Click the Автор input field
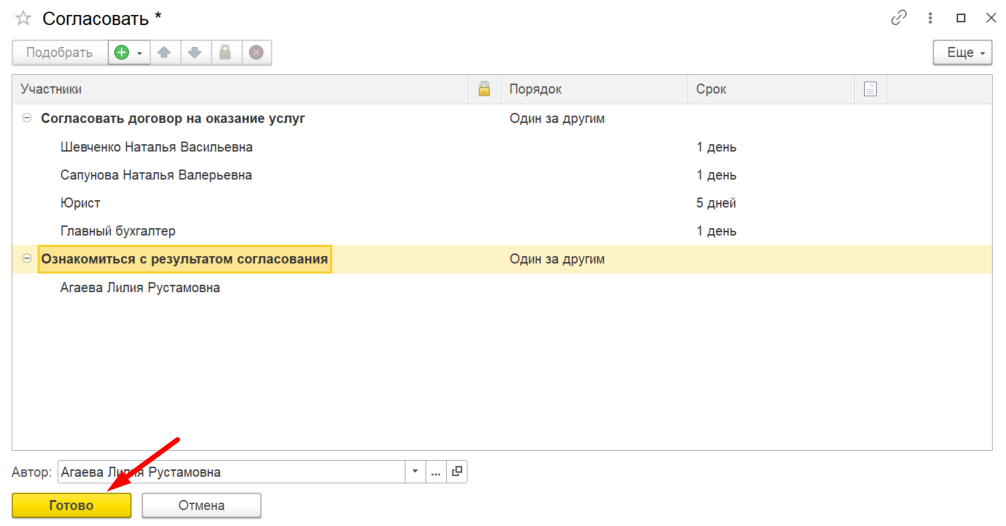The image size is (1006, 526). 232,472
